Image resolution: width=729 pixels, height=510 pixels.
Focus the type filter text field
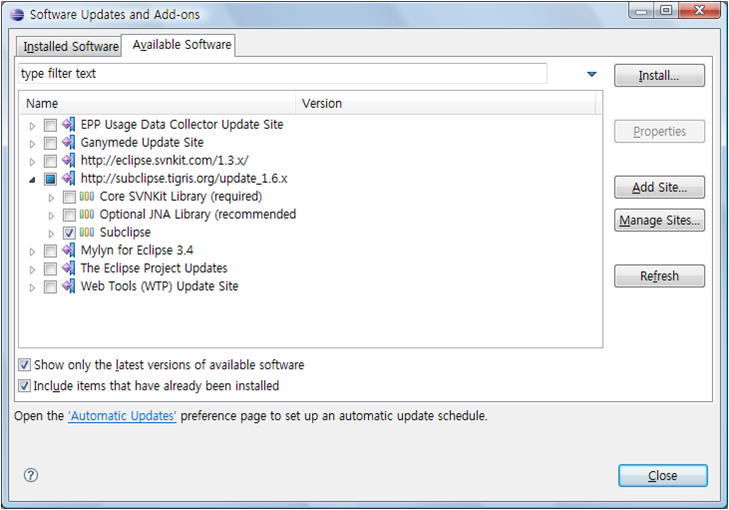click(x=283, y=73)
